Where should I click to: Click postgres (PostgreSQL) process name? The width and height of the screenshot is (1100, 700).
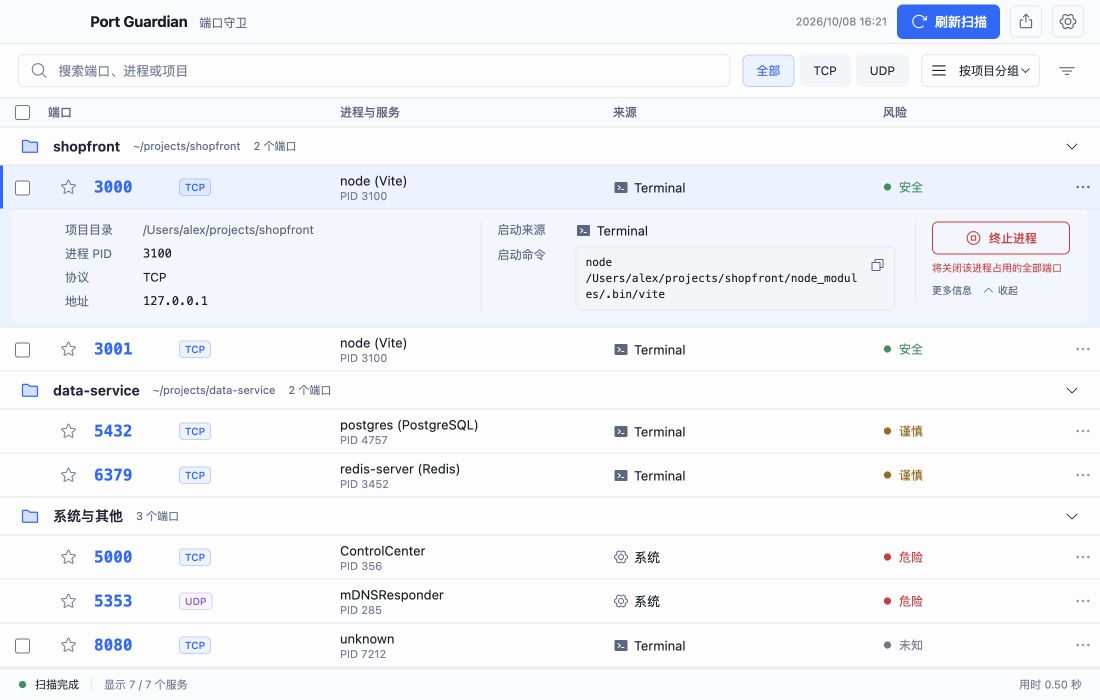tap(409, 425)
